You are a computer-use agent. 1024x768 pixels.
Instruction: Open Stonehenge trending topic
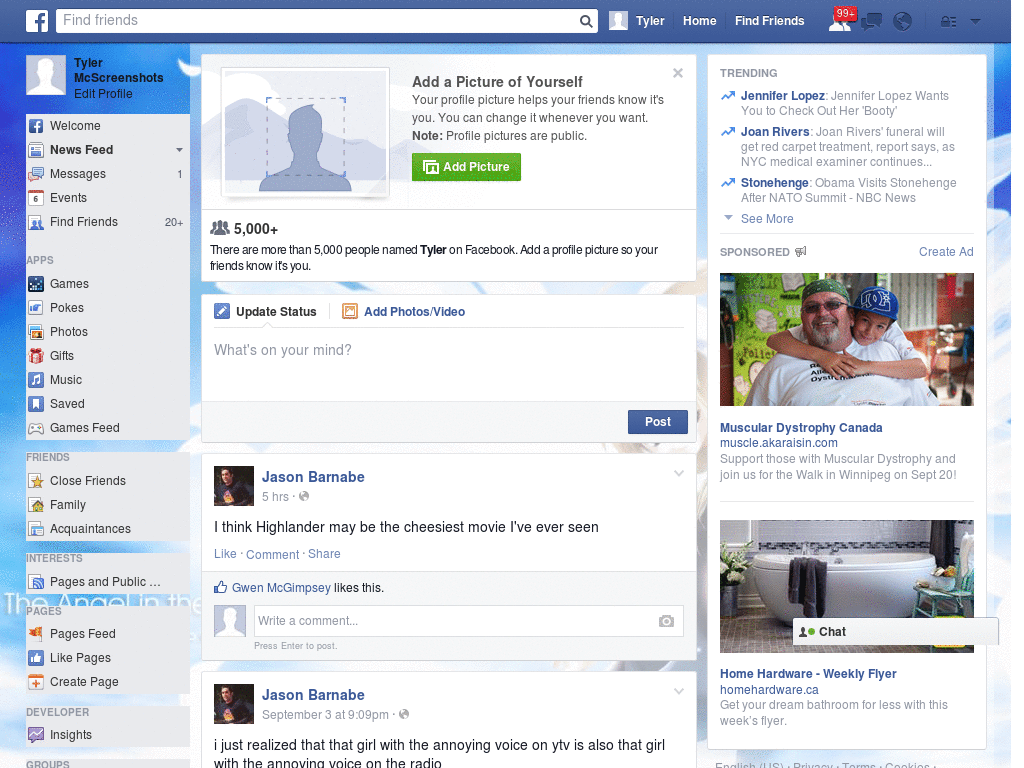click(x=775, y=183)
